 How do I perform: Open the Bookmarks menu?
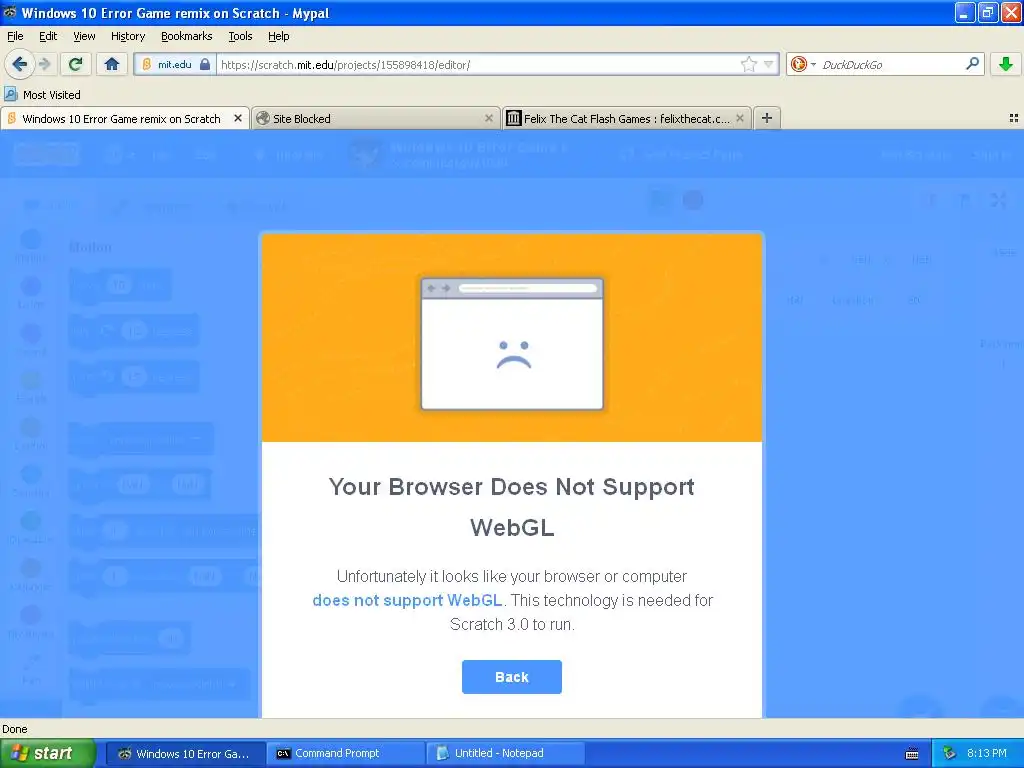(x=186, y=36)
